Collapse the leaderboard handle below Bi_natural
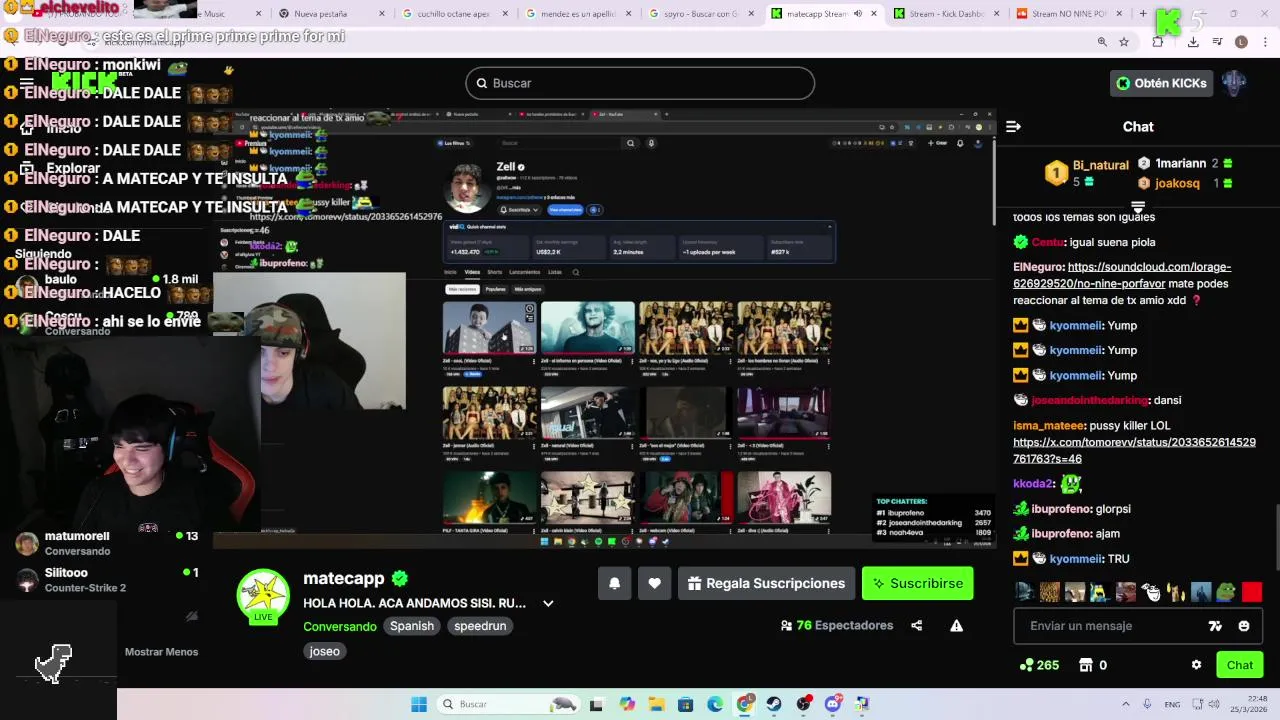 tap(1138, 205)
